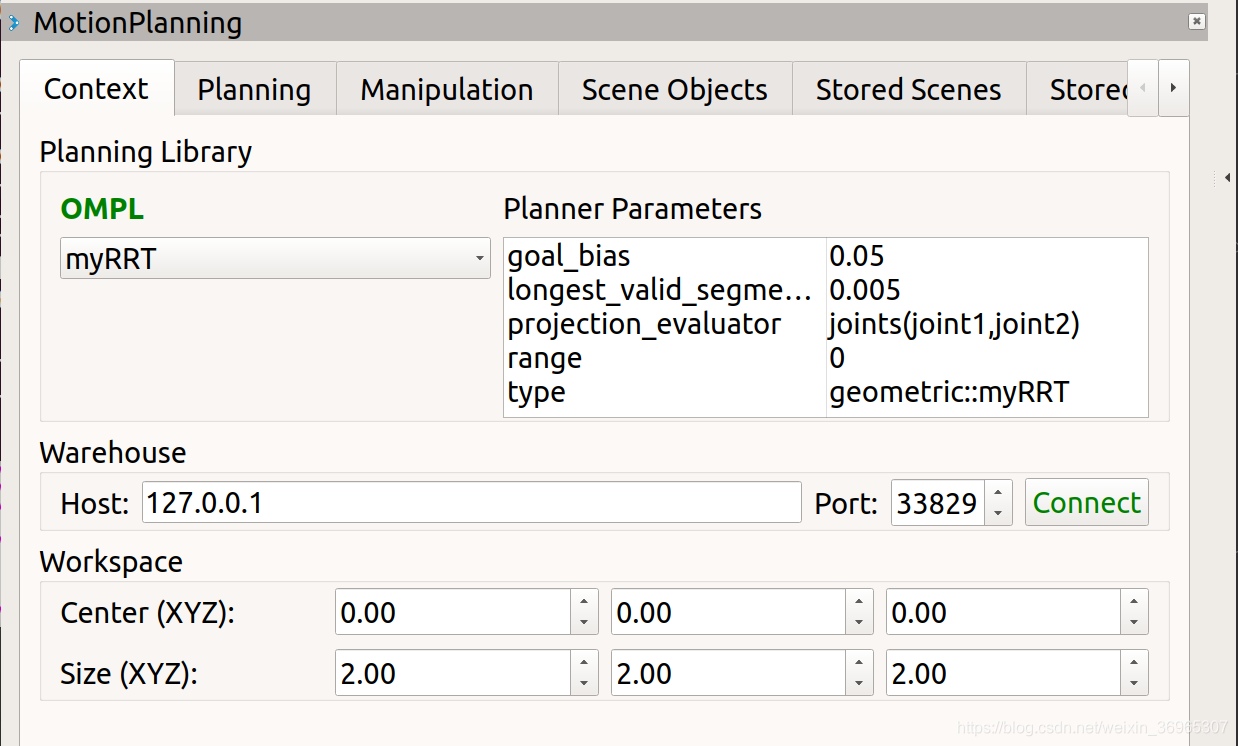The width and height of the screenshot is (1238, 746).
Task: Switch to the Planning tab
Action: [254, 90]
